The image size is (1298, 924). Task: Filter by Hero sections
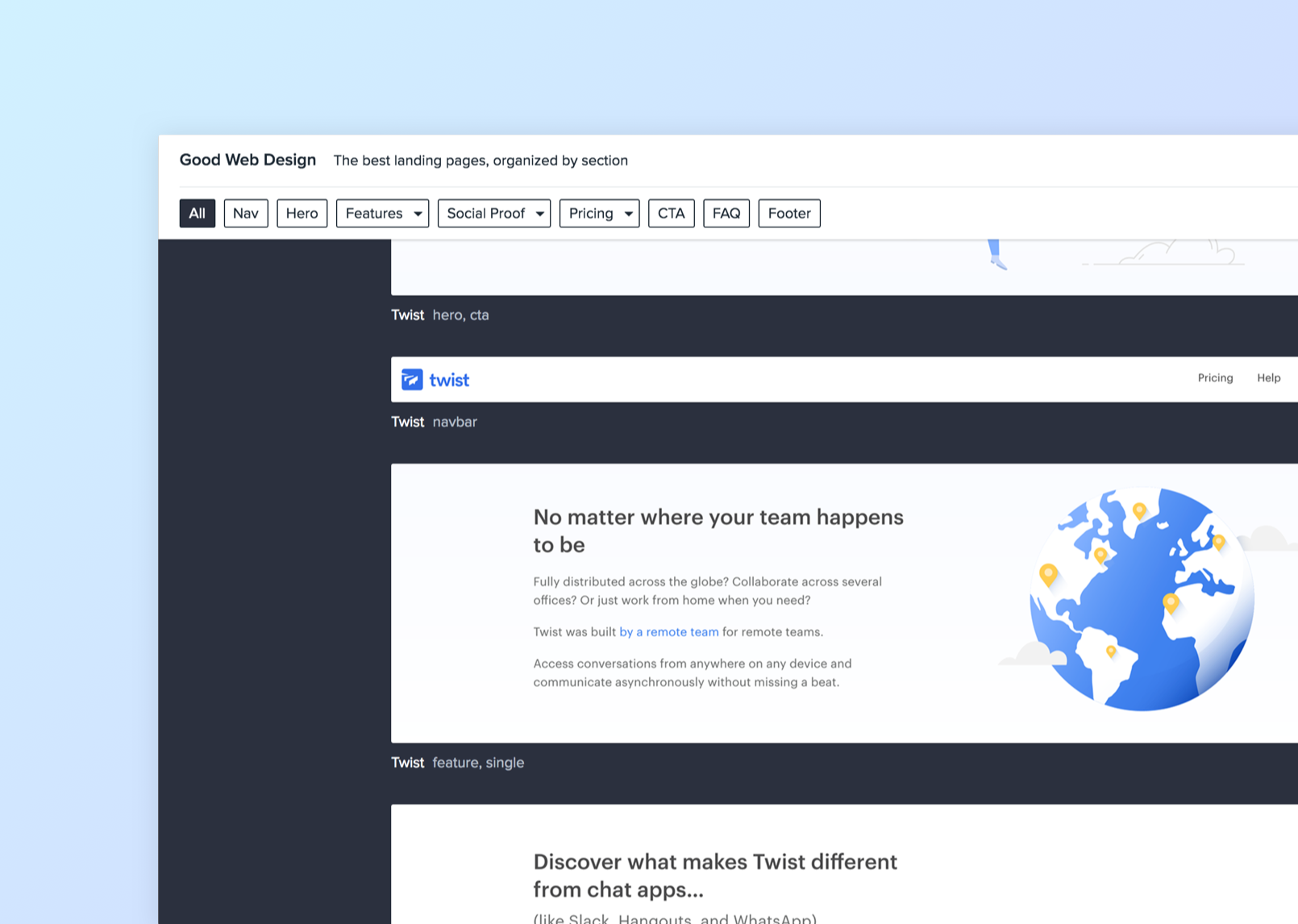(x=302, y=213)
